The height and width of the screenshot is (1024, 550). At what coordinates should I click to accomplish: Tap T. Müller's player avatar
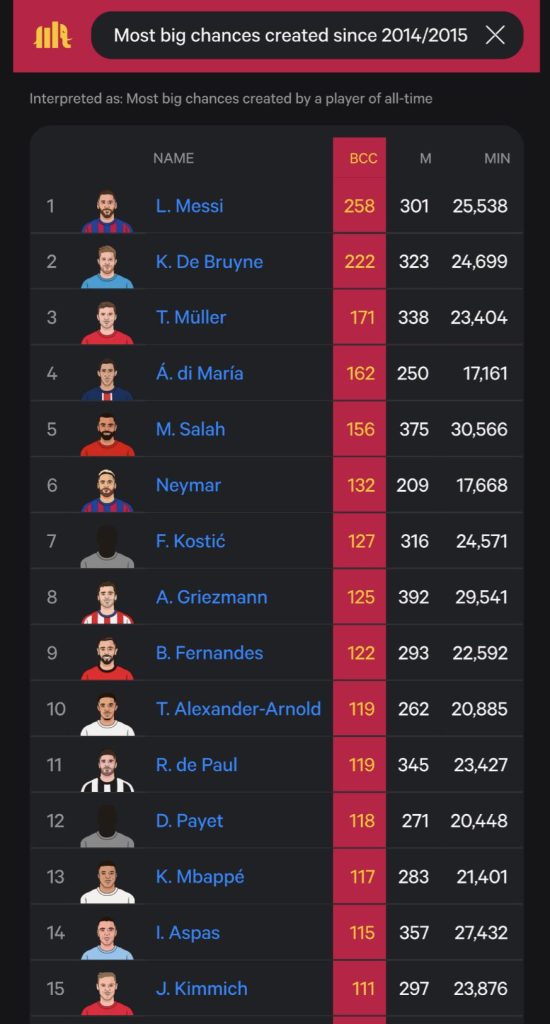click(107, 323)
